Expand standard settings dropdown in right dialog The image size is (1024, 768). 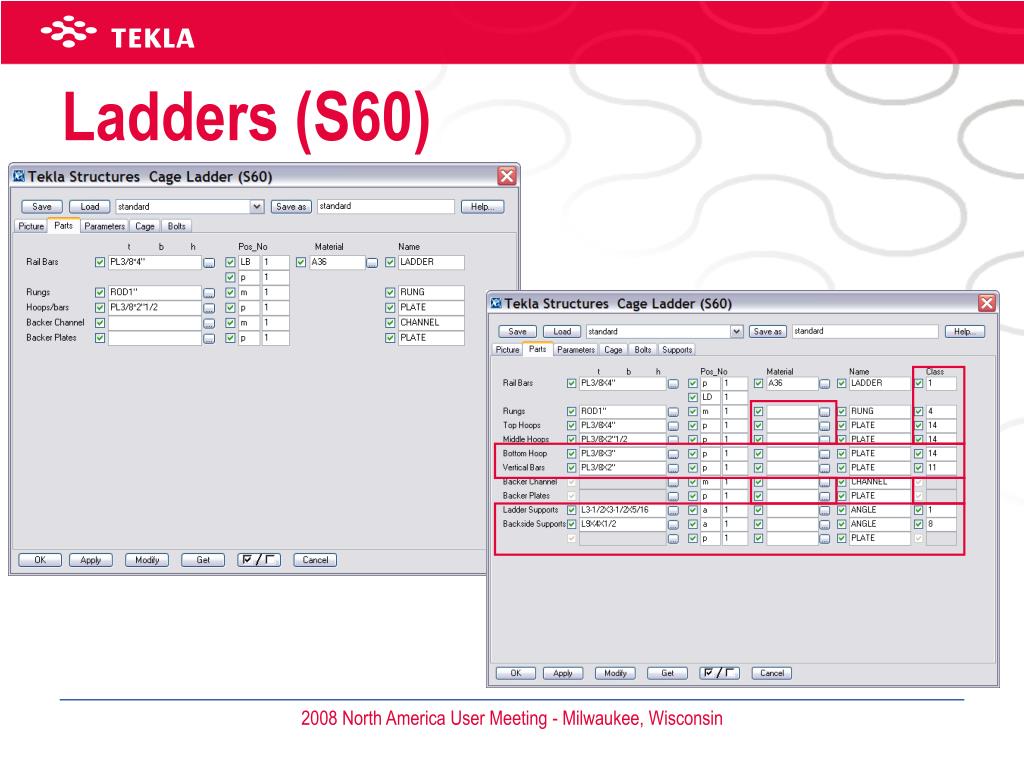[736, 332]
